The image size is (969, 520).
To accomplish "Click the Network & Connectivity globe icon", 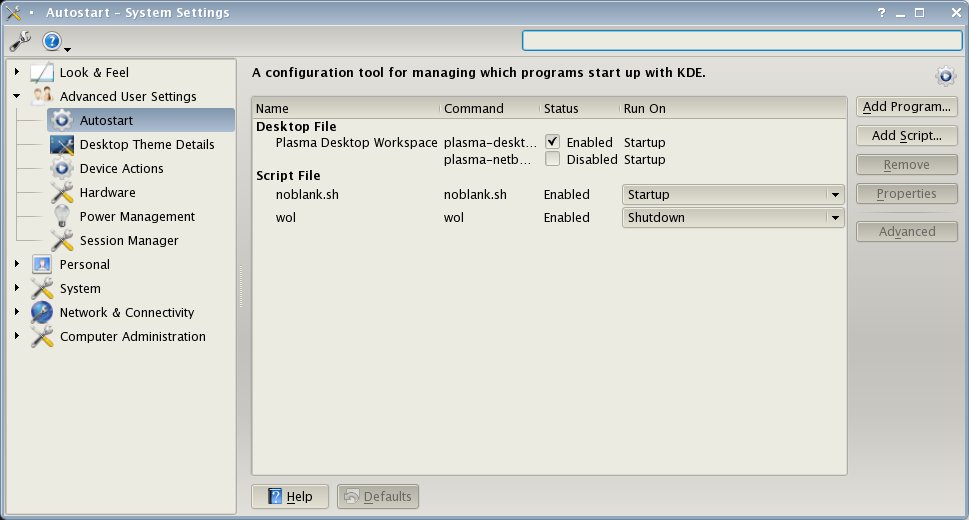I will click(x=42, y=313).
